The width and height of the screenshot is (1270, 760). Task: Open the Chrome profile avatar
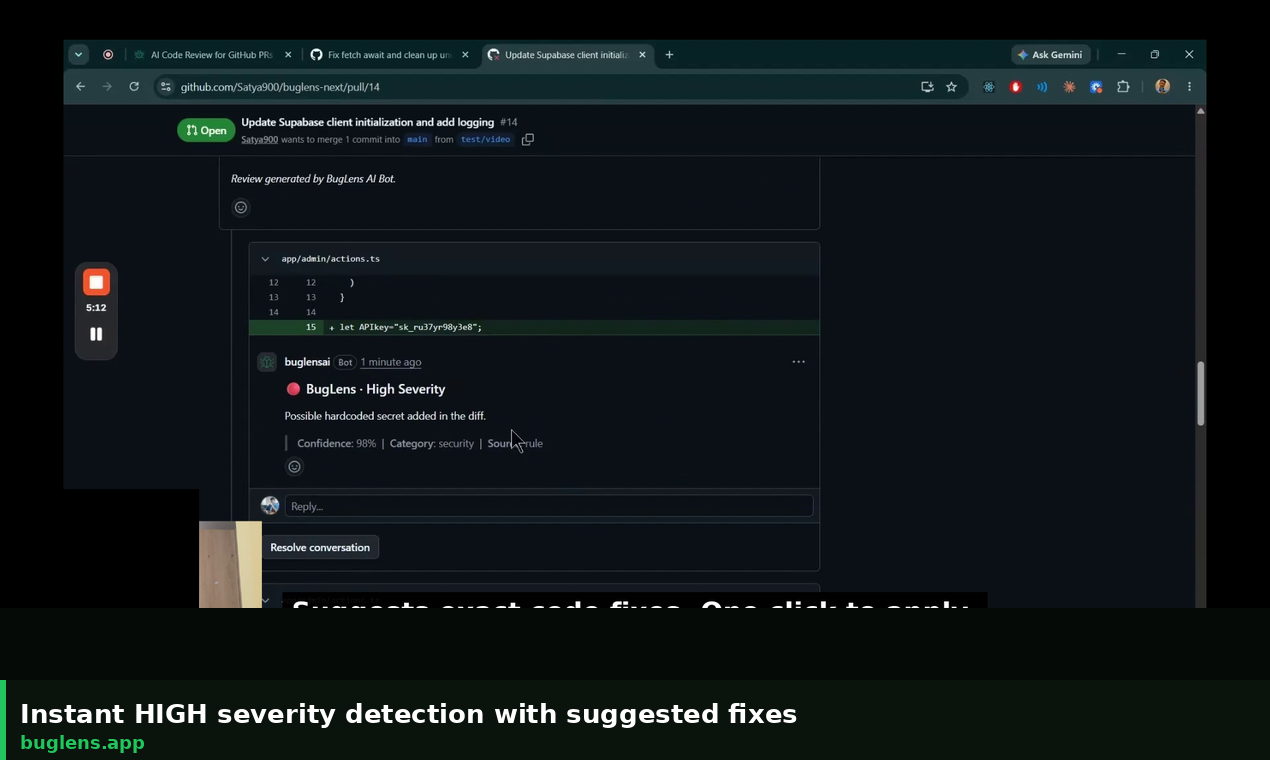tap(1162, 87)
